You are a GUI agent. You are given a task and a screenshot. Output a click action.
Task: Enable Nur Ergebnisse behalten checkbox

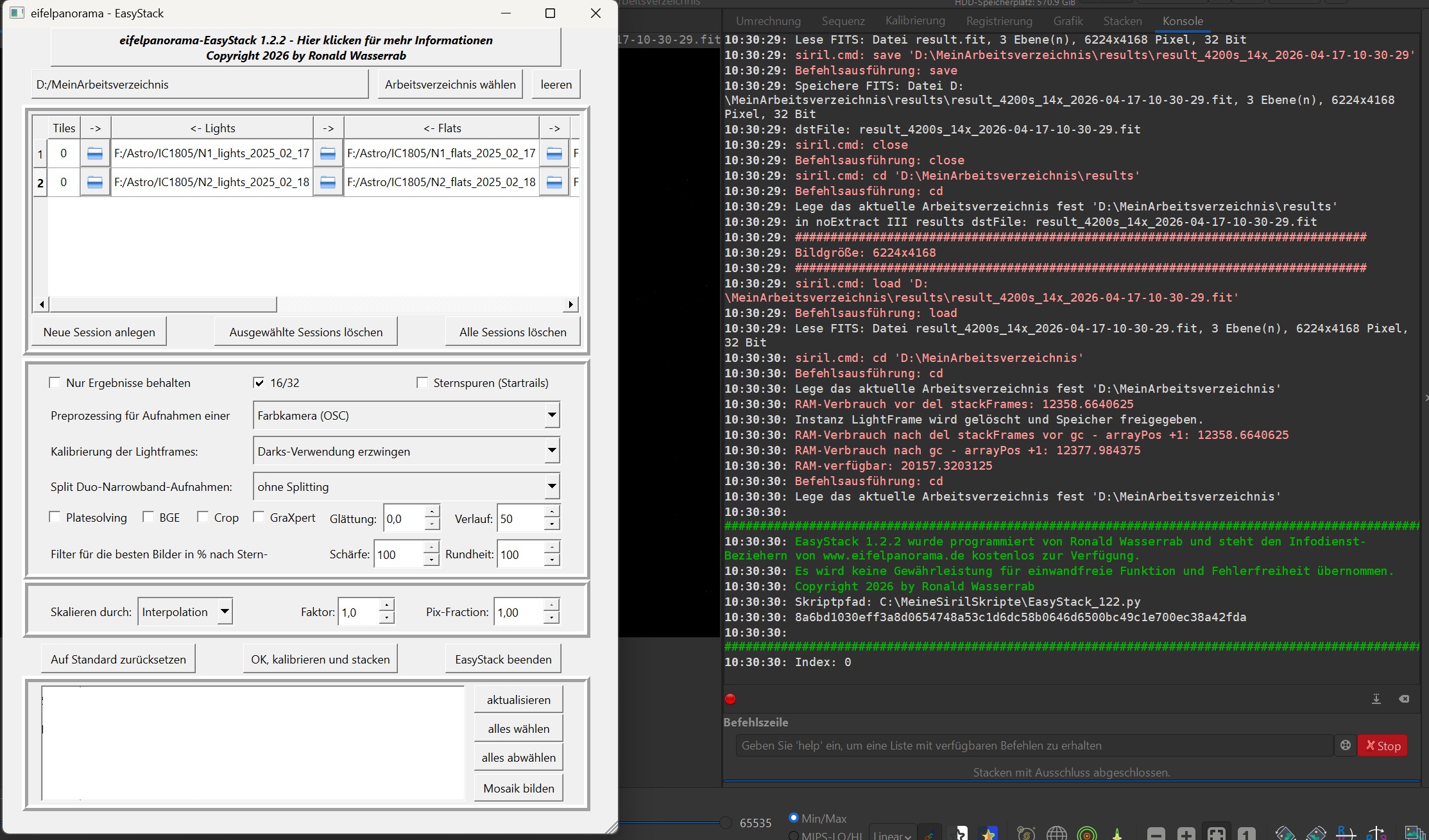coord(55,383)
